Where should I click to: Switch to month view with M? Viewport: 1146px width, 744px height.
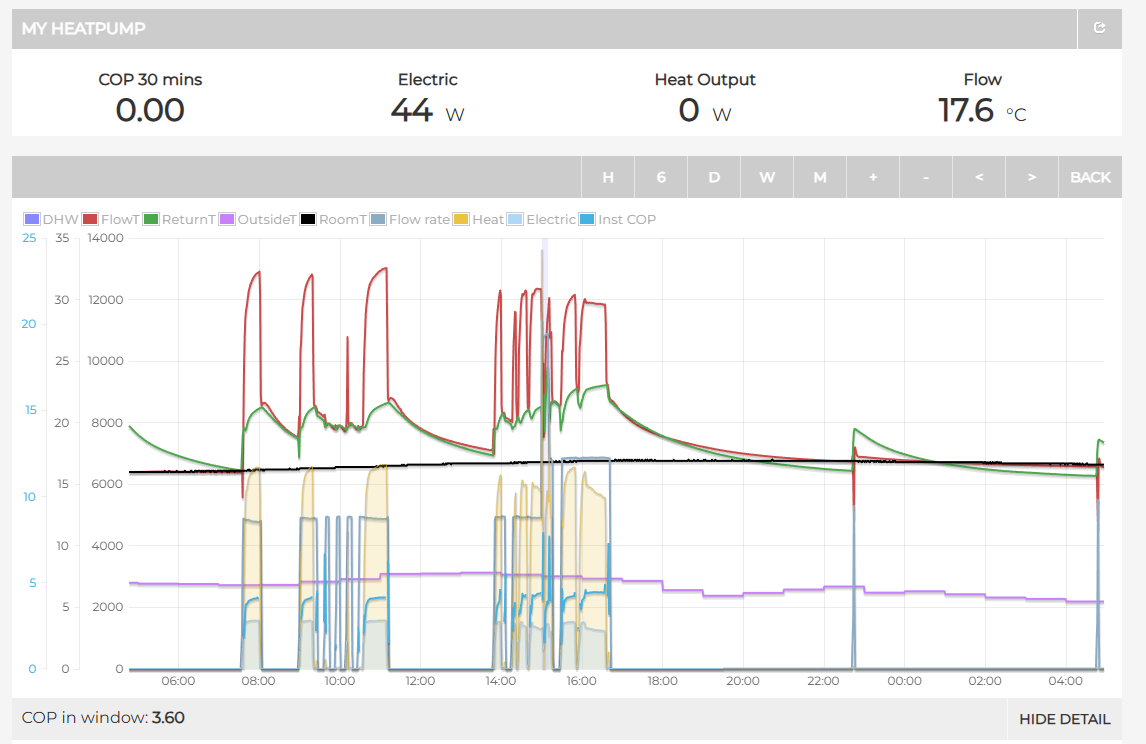(x=820, y=177)
